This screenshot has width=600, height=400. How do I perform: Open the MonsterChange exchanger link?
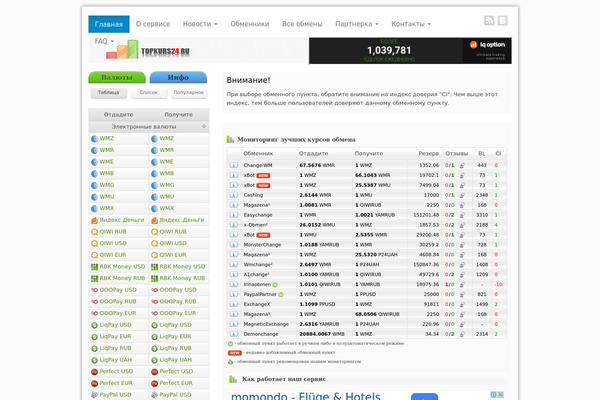[x=262, y=245]
